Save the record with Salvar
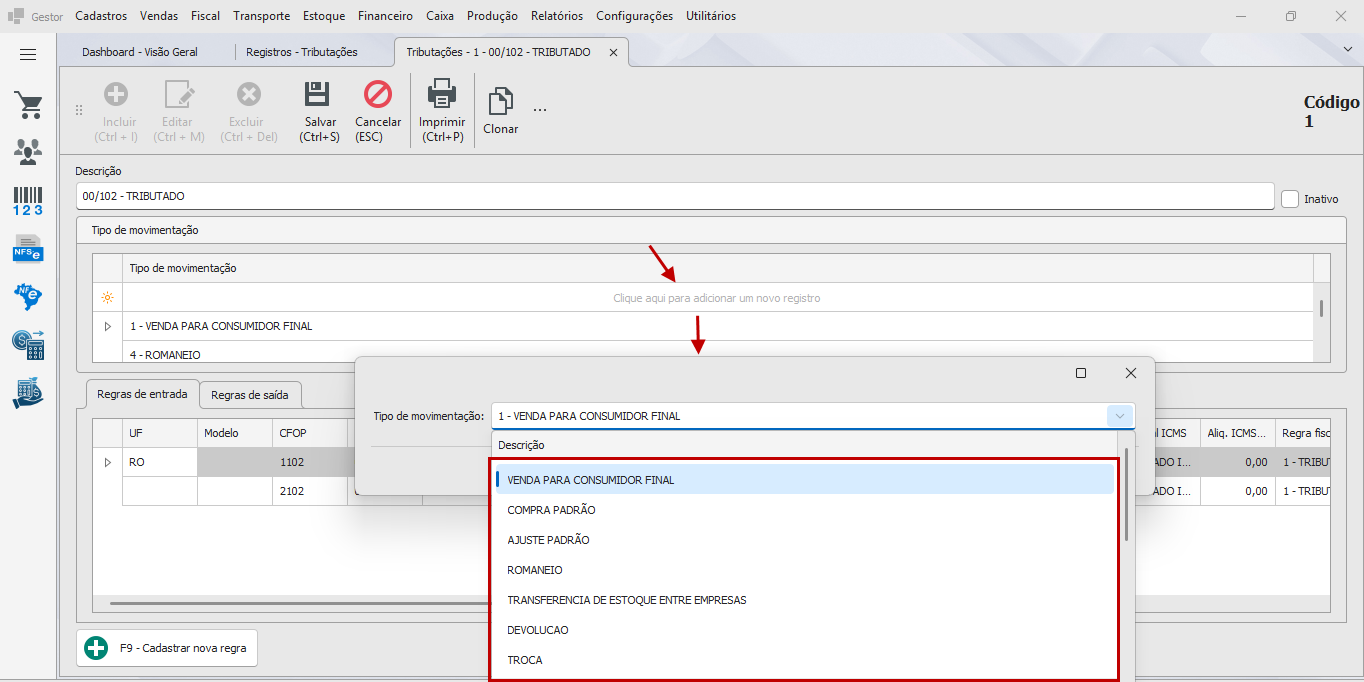The width and height of the screenshot is (1364, 682). pos(319,111)
